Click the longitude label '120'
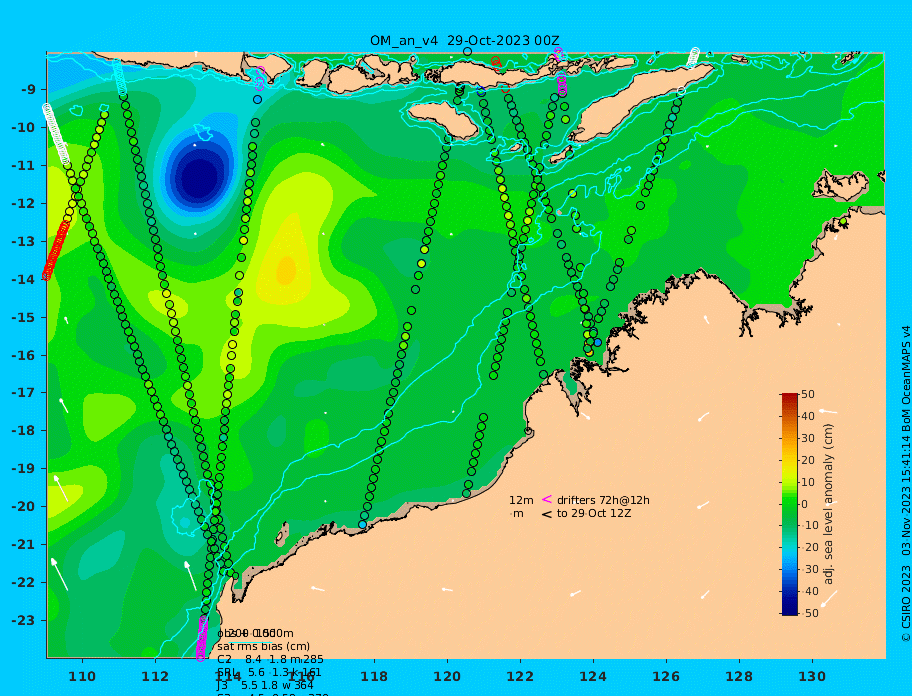 pos(447,677)
